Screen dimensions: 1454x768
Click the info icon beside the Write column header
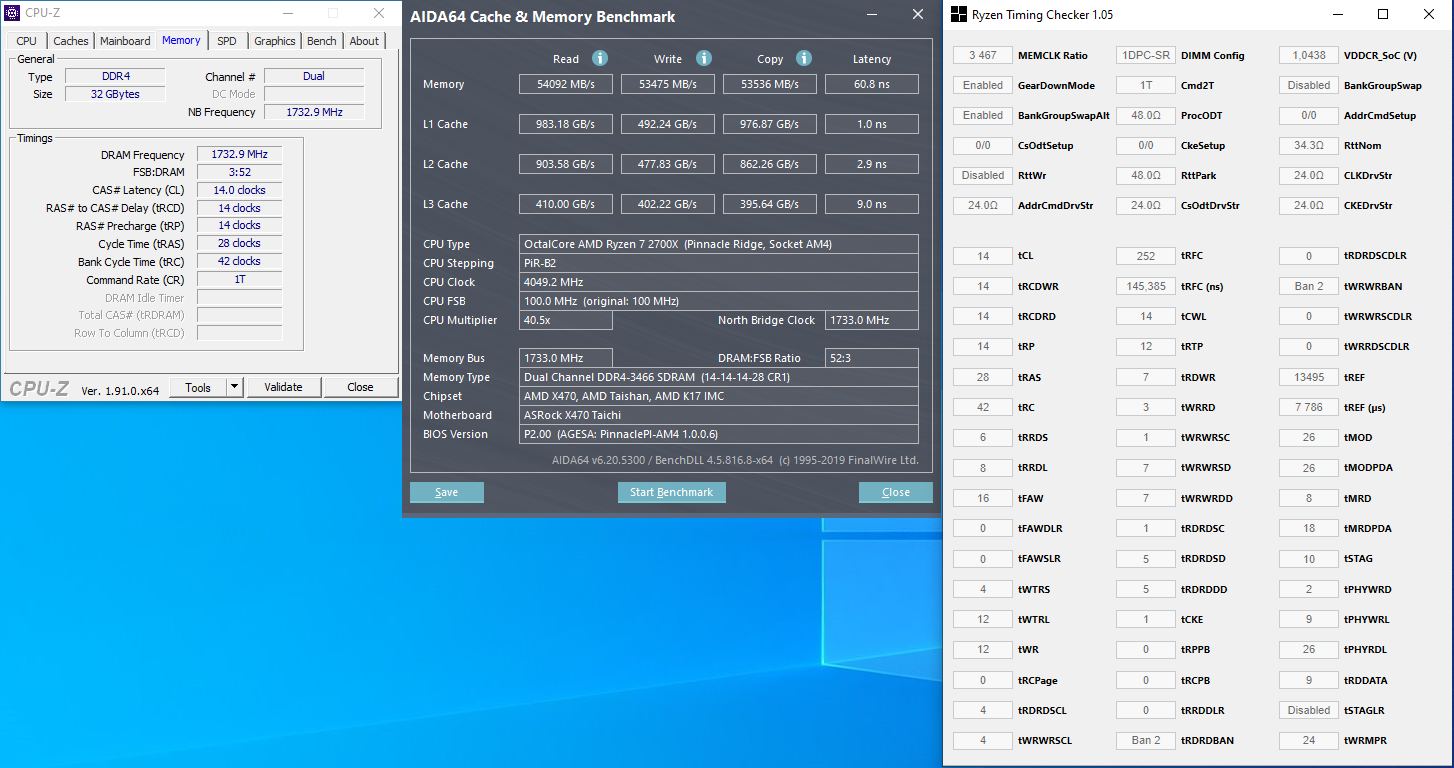(704, 58)
